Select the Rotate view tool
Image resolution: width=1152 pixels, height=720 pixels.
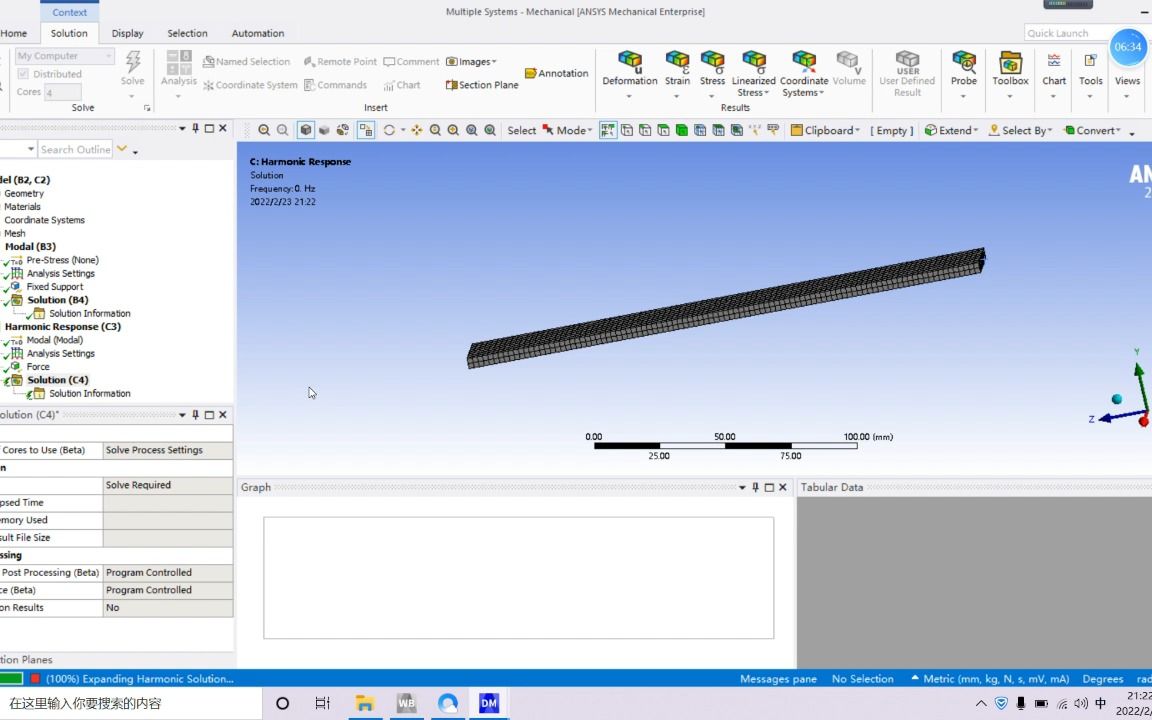tap(388, 130)
